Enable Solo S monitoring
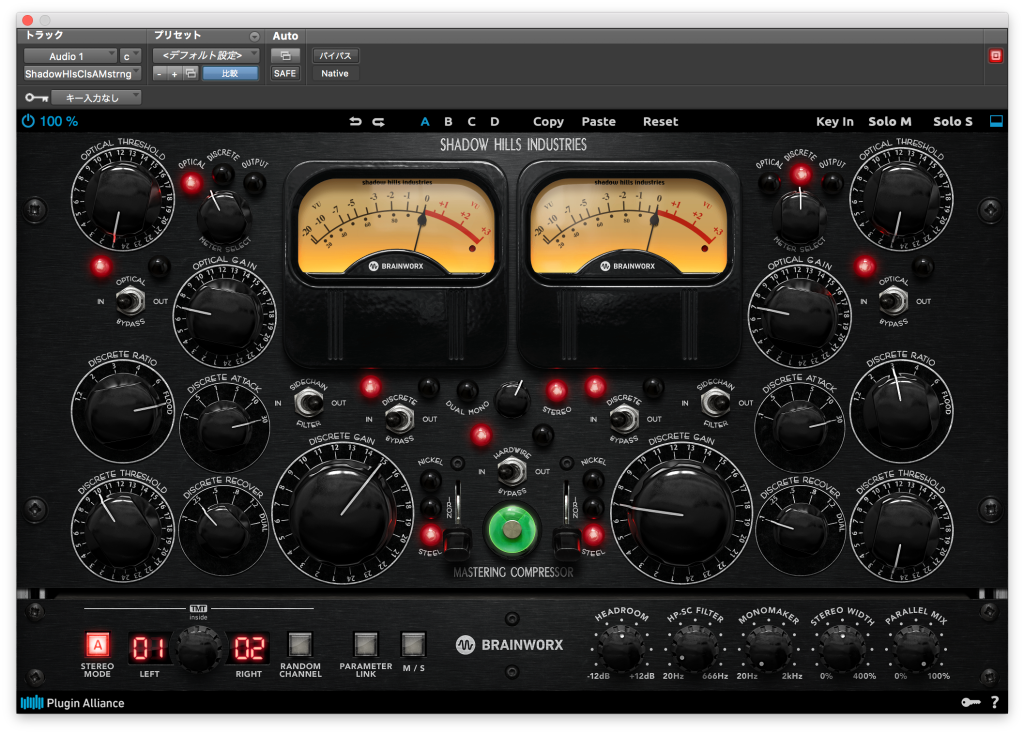The image size is (1024, 734). click(953, 121)
